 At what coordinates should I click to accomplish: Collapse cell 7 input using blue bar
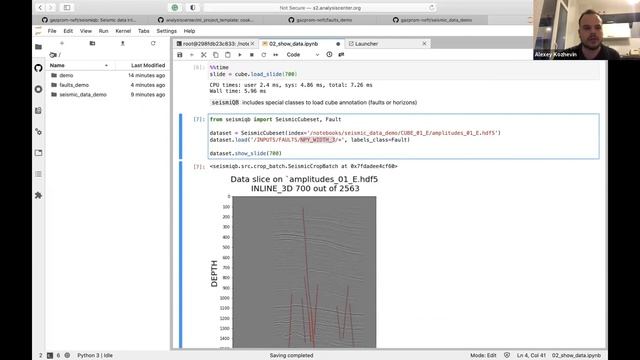point(181,136)
